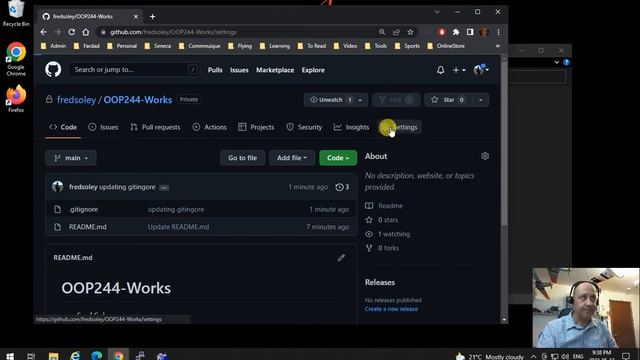640x360 pixels.
Task: Open the README.md file row
Action: coord(201,227)
